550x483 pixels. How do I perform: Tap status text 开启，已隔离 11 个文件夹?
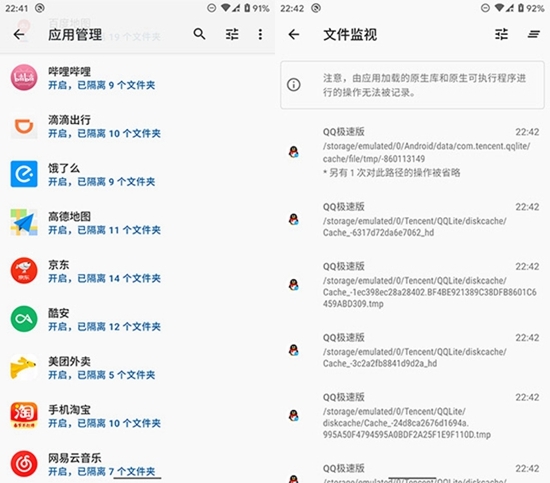pos(104,230)
